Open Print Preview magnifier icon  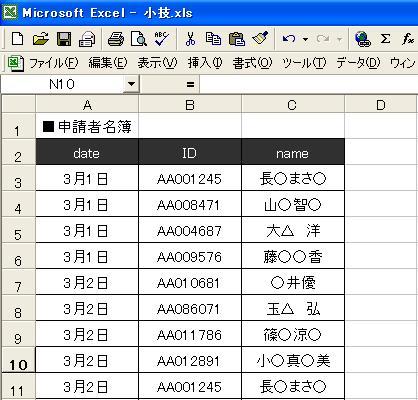139,39
